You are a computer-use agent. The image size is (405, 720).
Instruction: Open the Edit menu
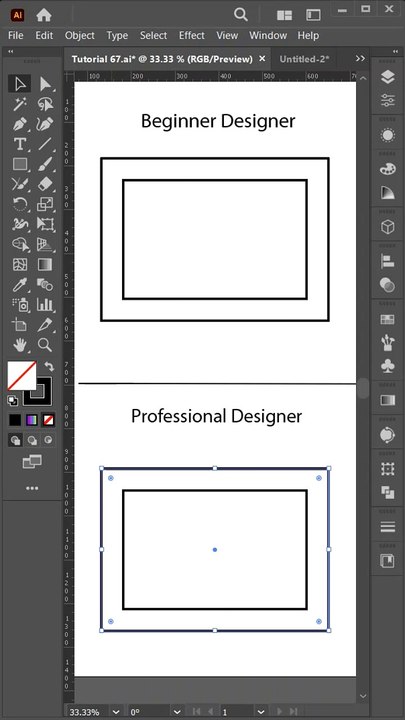(44, 35)
